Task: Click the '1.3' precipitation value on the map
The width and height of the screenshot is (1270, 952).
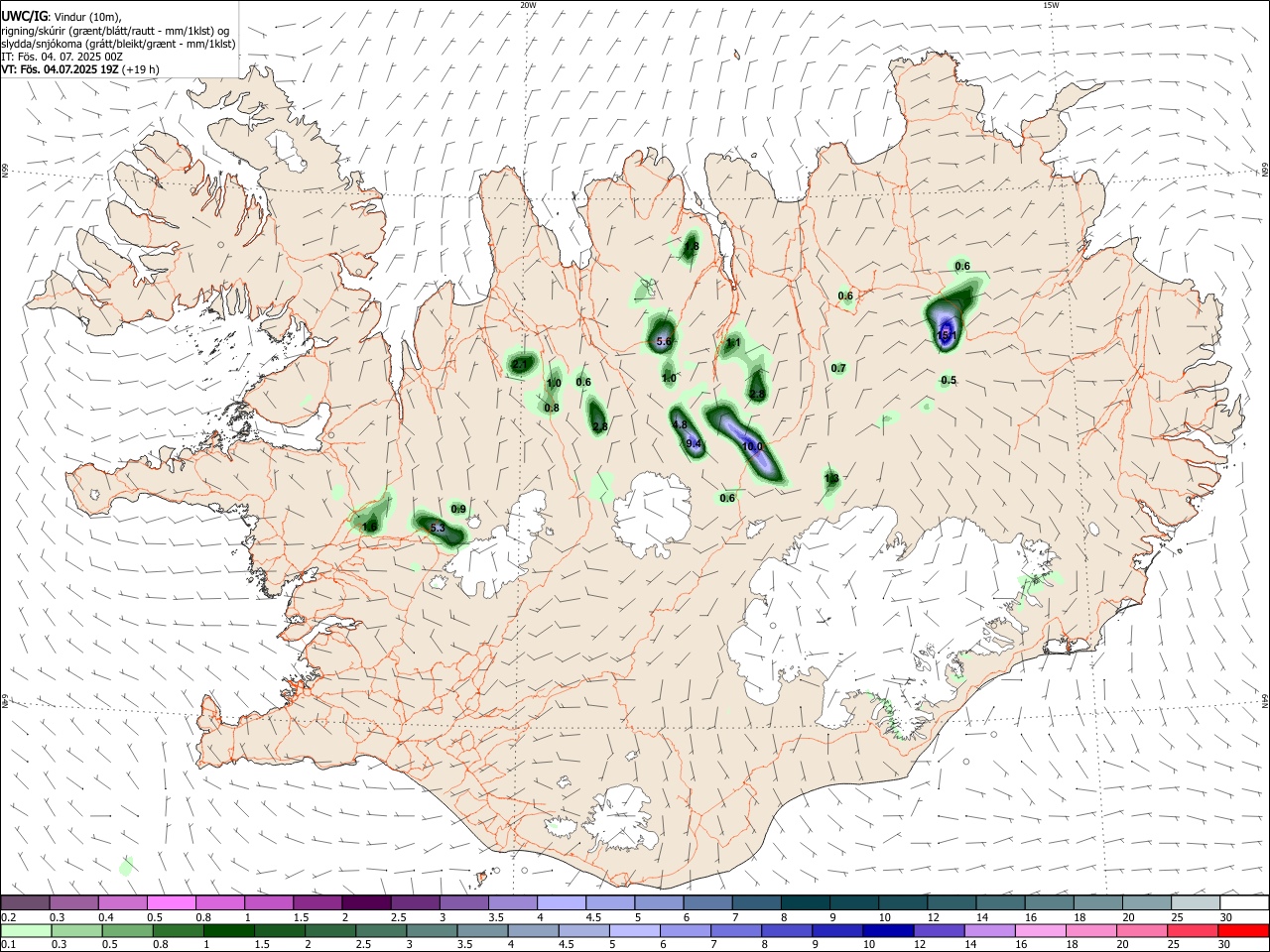Action: point(831,478)
